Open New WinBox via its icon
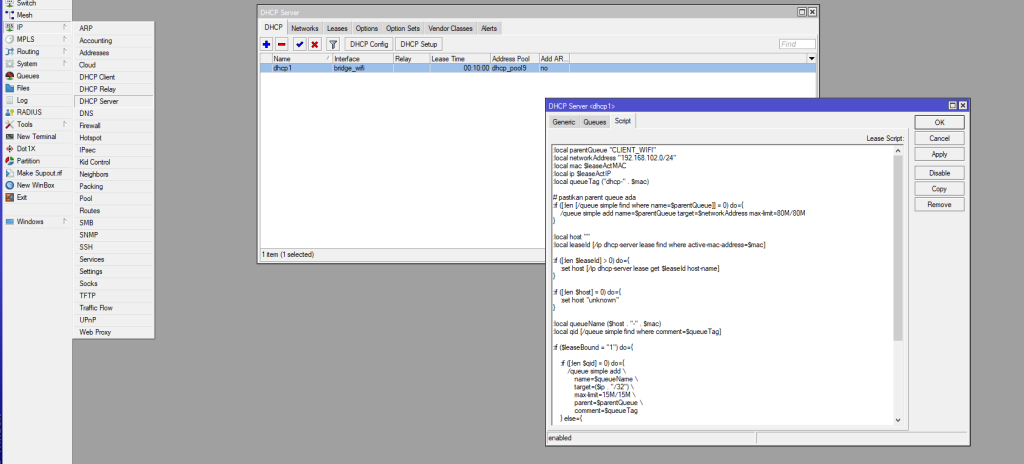 point(10,185)
